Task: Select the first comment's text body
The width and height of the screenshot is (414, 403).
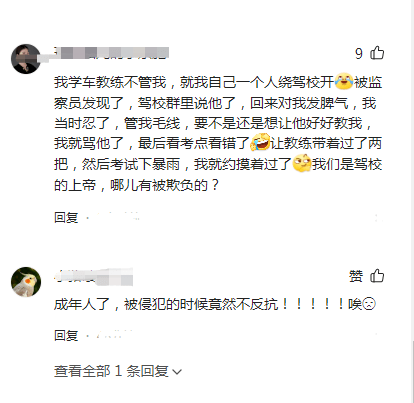Action: pyautogui.click(x=218, y=133)
